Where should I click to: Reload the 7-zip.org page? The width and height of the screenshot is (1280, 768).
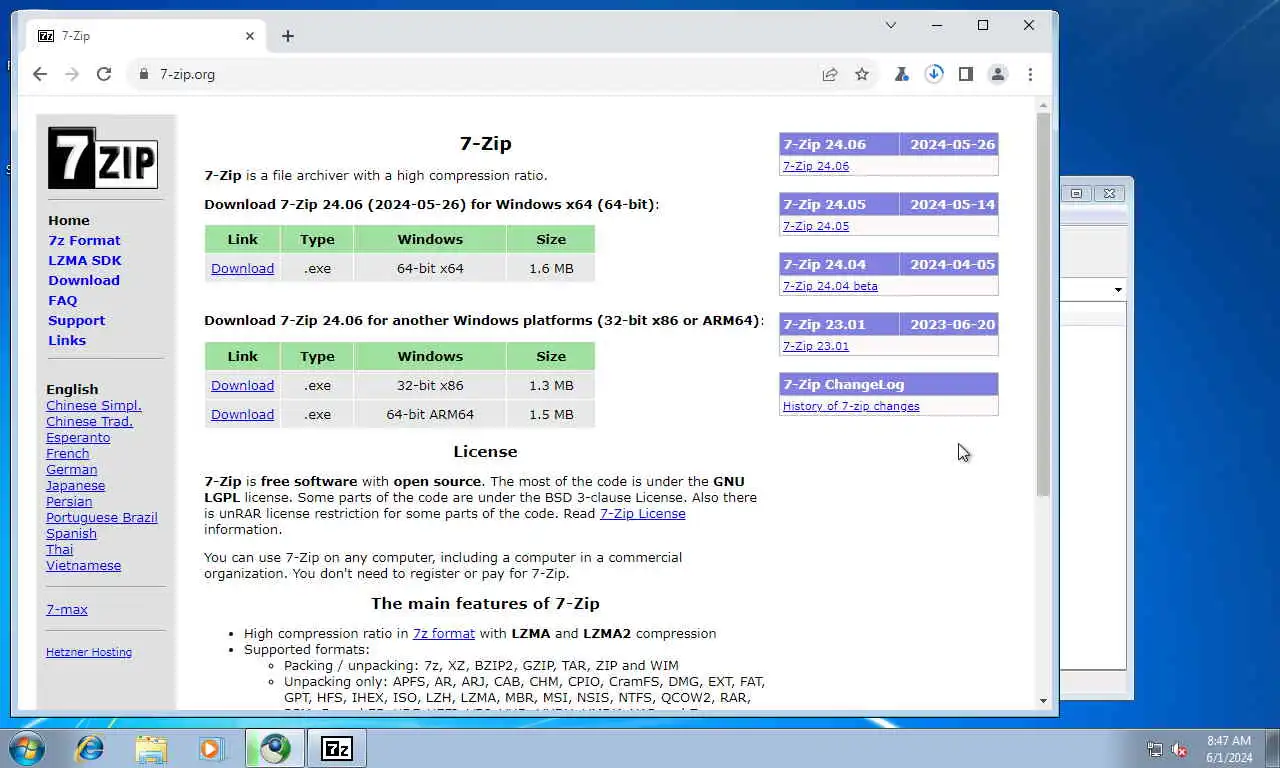[x=104, y=74]
